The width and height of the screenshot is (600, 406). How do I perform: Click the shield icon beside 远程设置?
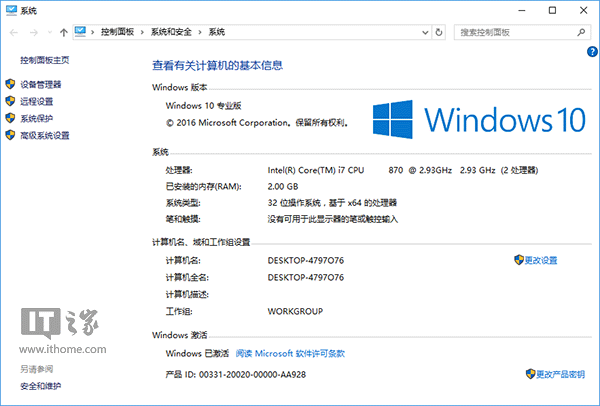(11, 102)
